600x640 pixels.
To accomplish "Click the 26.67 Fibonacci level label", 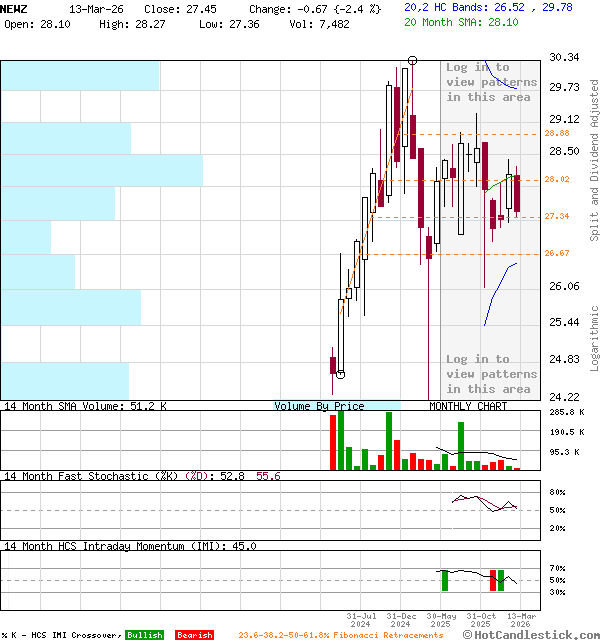I will click(x=557, y=254).
